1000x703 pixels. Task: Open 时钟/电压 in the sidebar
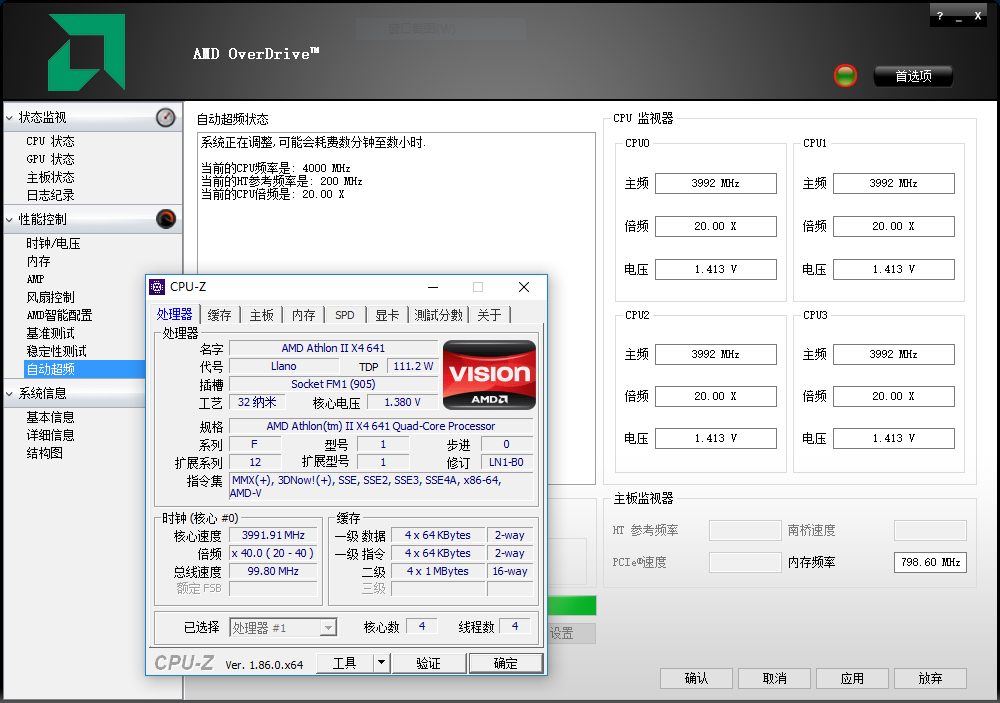[x=54, y=244]
